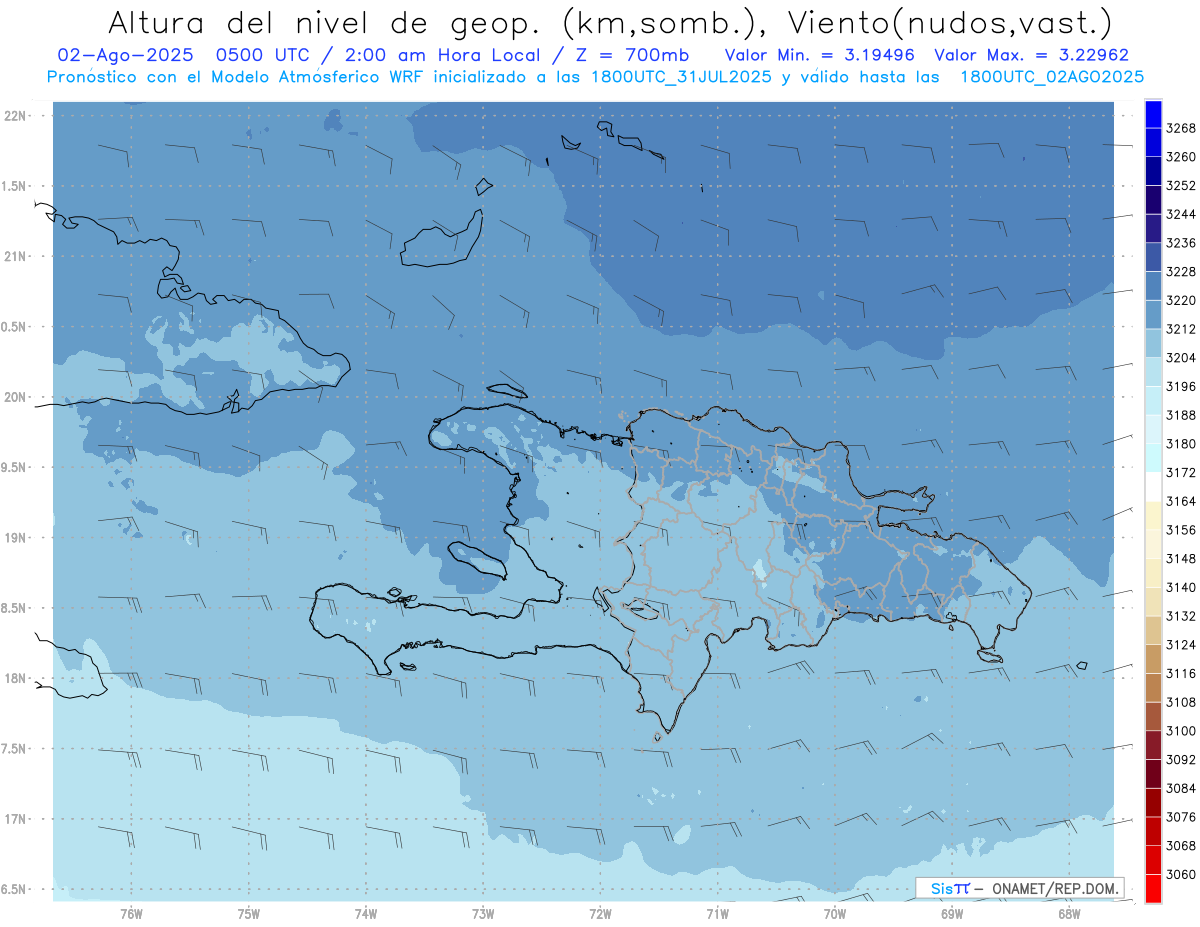Image resolution: width=1200 pixels, height=927 pixels.
Task: Click the '71W' longitude label
Action: 717,914
